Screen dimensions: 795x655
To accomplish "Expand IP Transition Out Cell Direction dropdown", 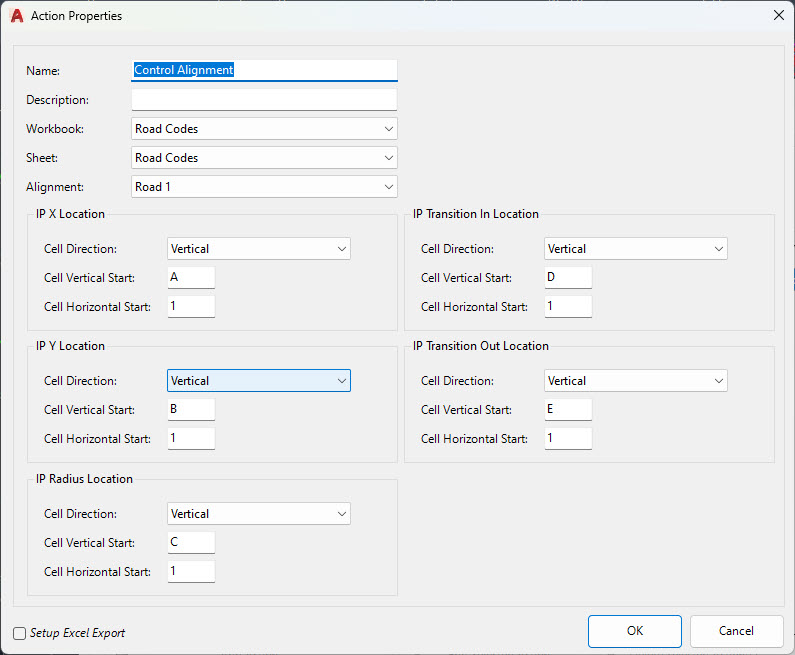I will coord(636,381).
